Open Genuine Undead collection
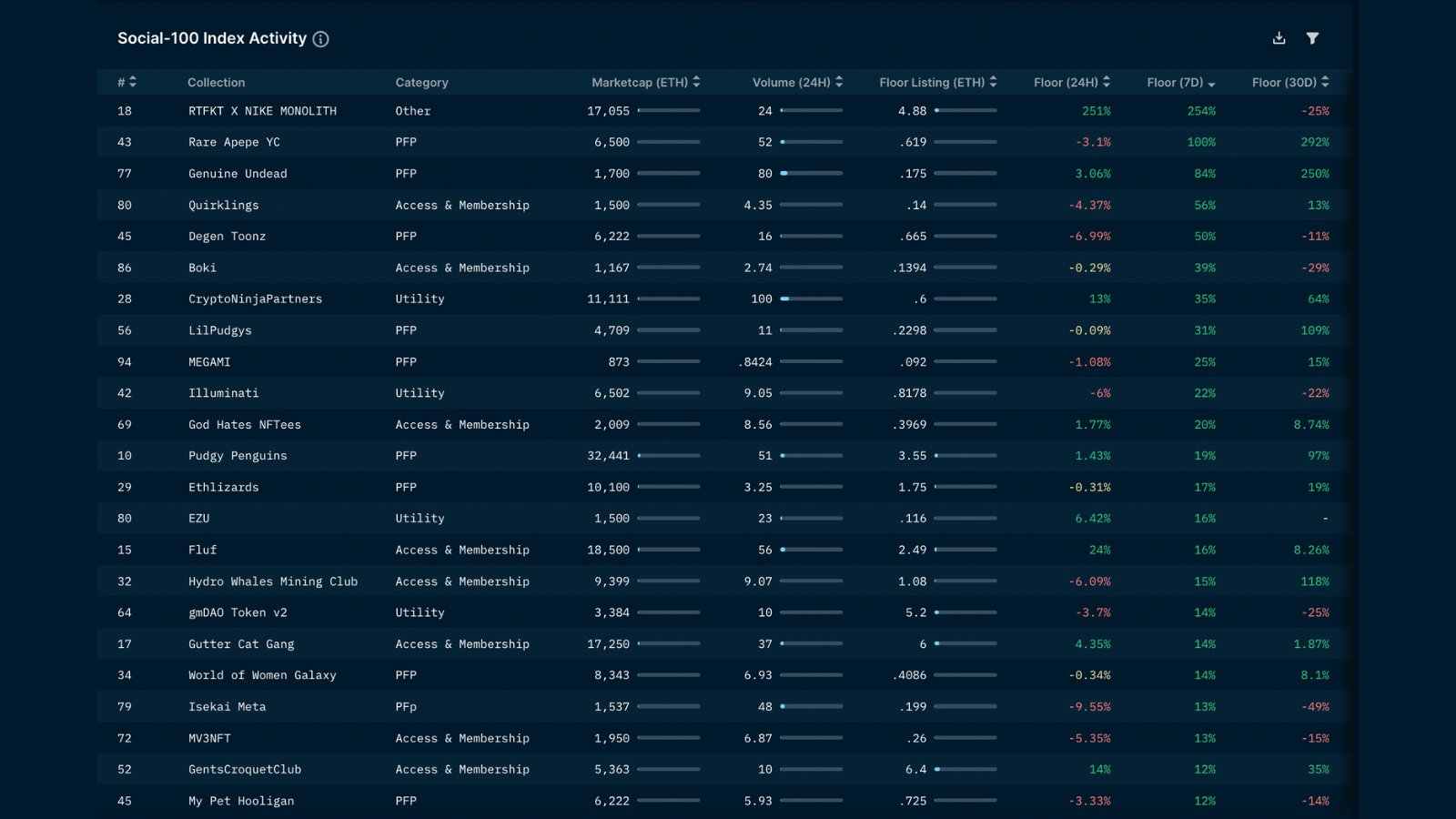The width and height of the screenshot is (1456, 819). [x=238, y=174]
